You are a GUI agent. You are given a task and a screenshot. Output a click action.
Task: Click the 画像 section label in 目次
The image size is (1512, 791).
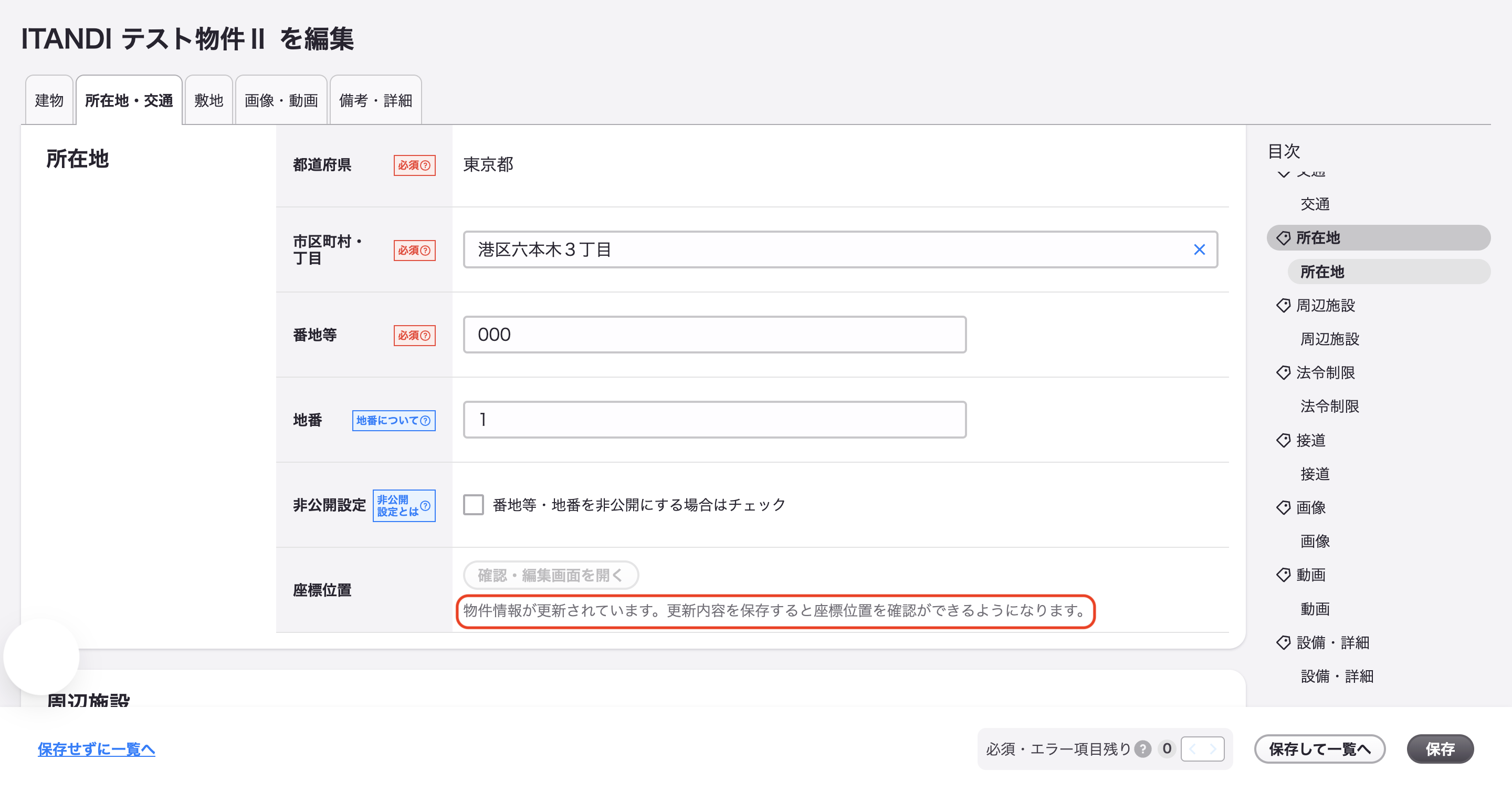[x=1311, y=507]
